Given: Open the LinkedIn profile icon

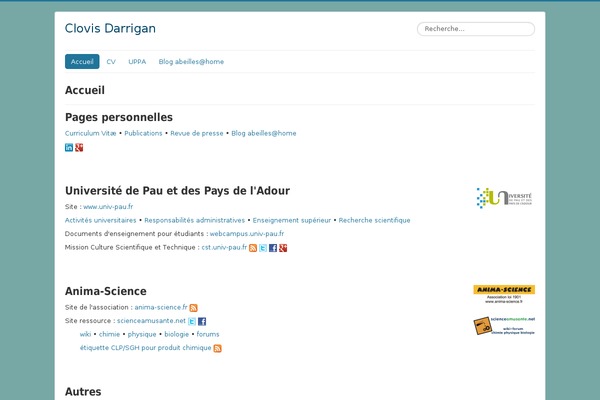Looking at the screenshot, I should pos(69,147).
